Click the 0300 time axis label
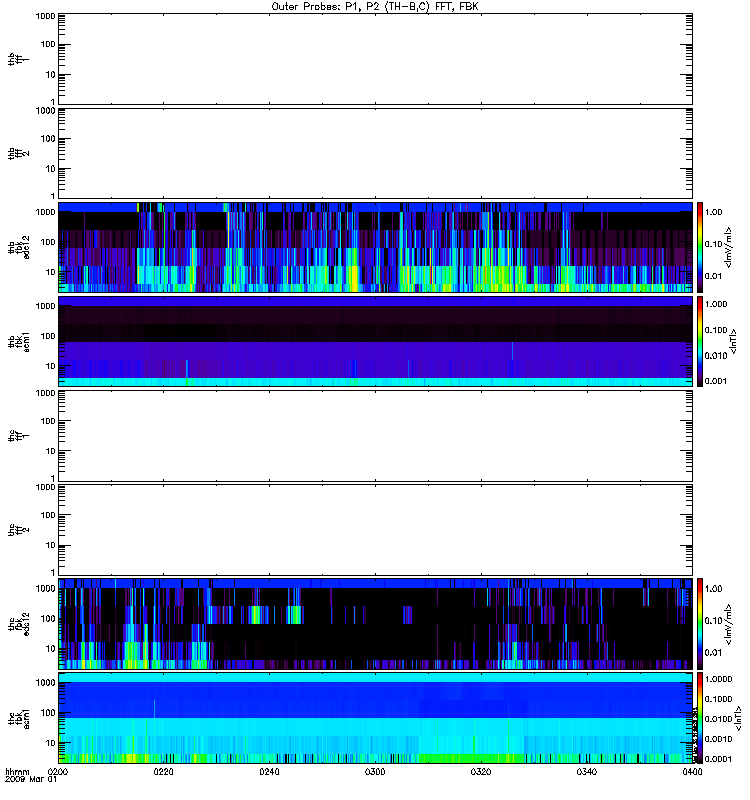Screen dimensions: 750x800 click(375, 772)
